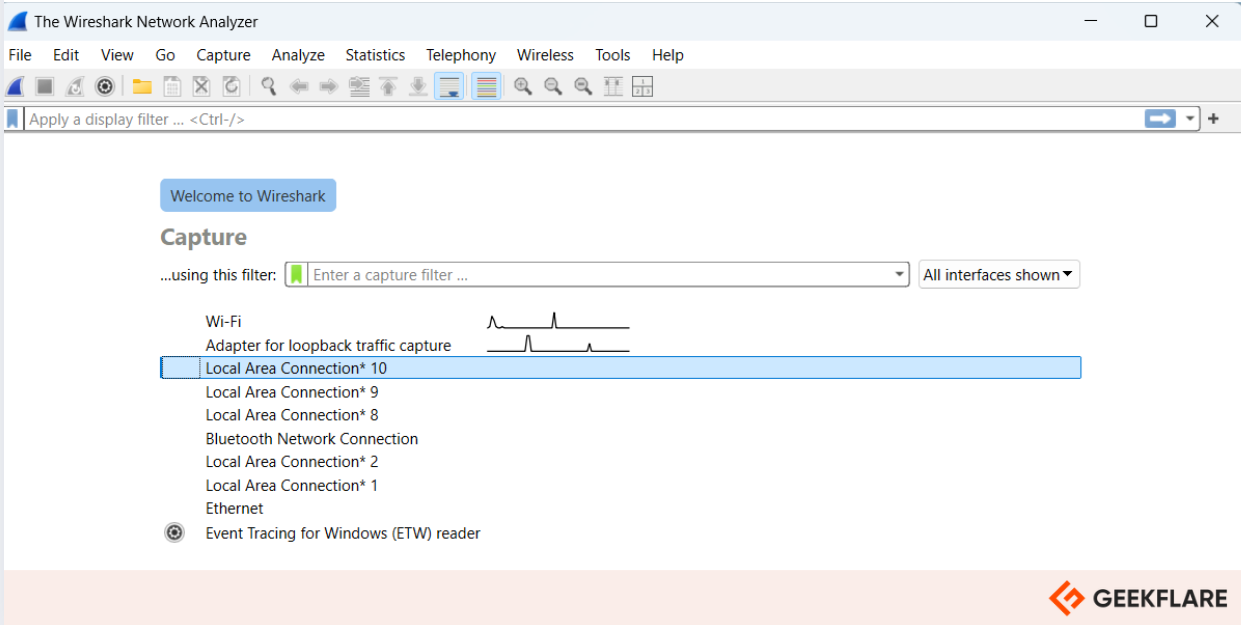Screen dimensions: 1241x625
Task: Open the display filter history dropdown
Action: [x=1189, y=118]
